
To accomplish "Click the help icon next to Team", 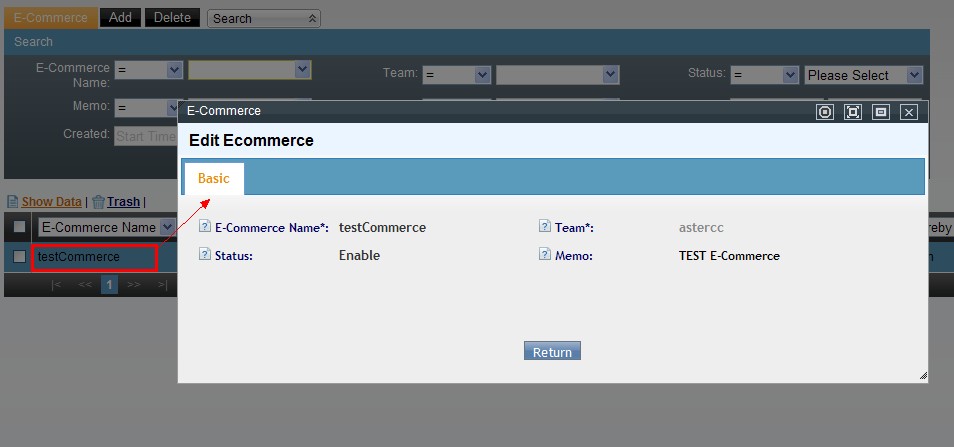I will [x=545, y=227].
